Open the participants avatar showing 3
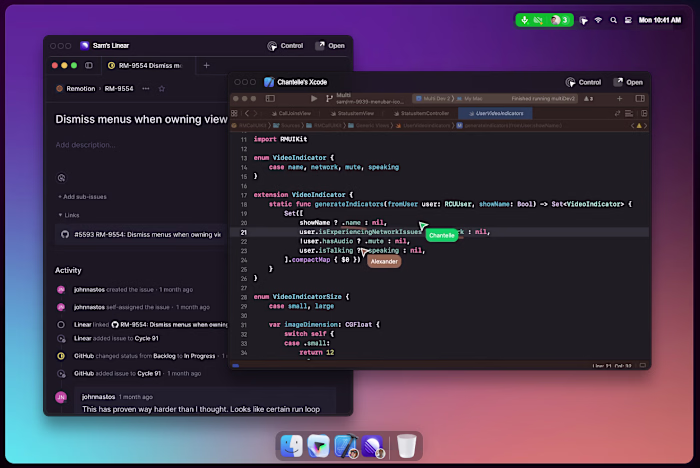This screenshot has height=468, width=700. click(x=559, y=20)
